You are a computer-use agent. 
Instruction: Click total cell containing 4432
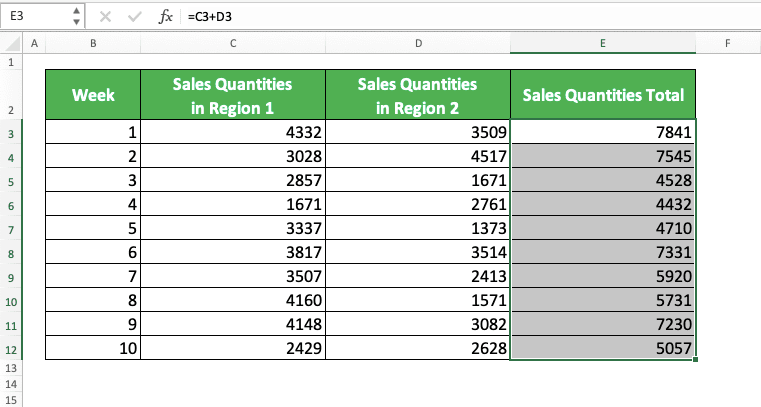click(603, 204)
